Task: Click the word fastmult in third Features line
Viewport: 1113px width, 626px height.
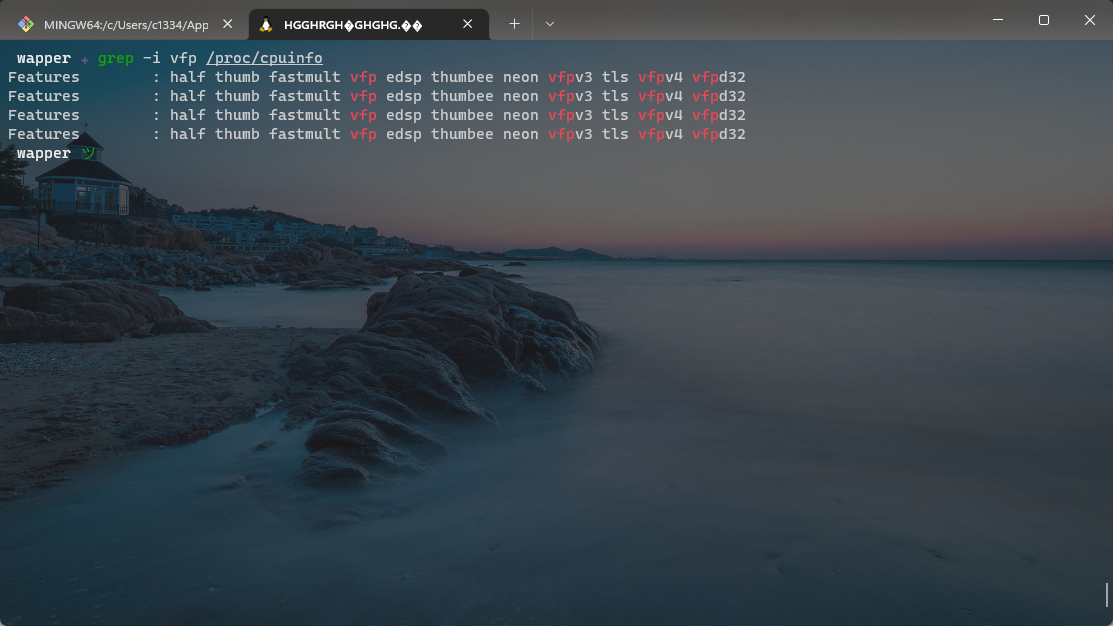Action: [x=303, y=114]
